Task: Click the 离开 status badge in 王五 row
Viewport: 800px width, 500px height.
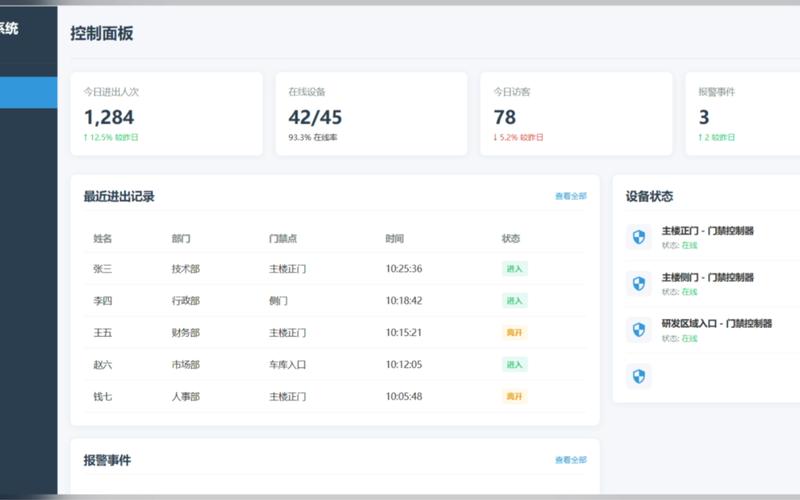Action: pyautogui.click(x=514, y=333)
